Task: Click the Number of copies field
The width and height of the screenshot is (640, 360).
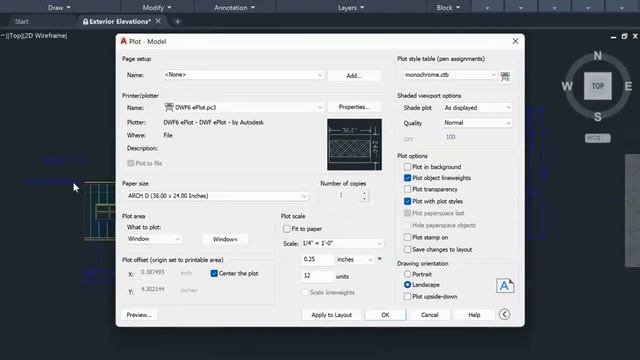Action: coord(345,196)
